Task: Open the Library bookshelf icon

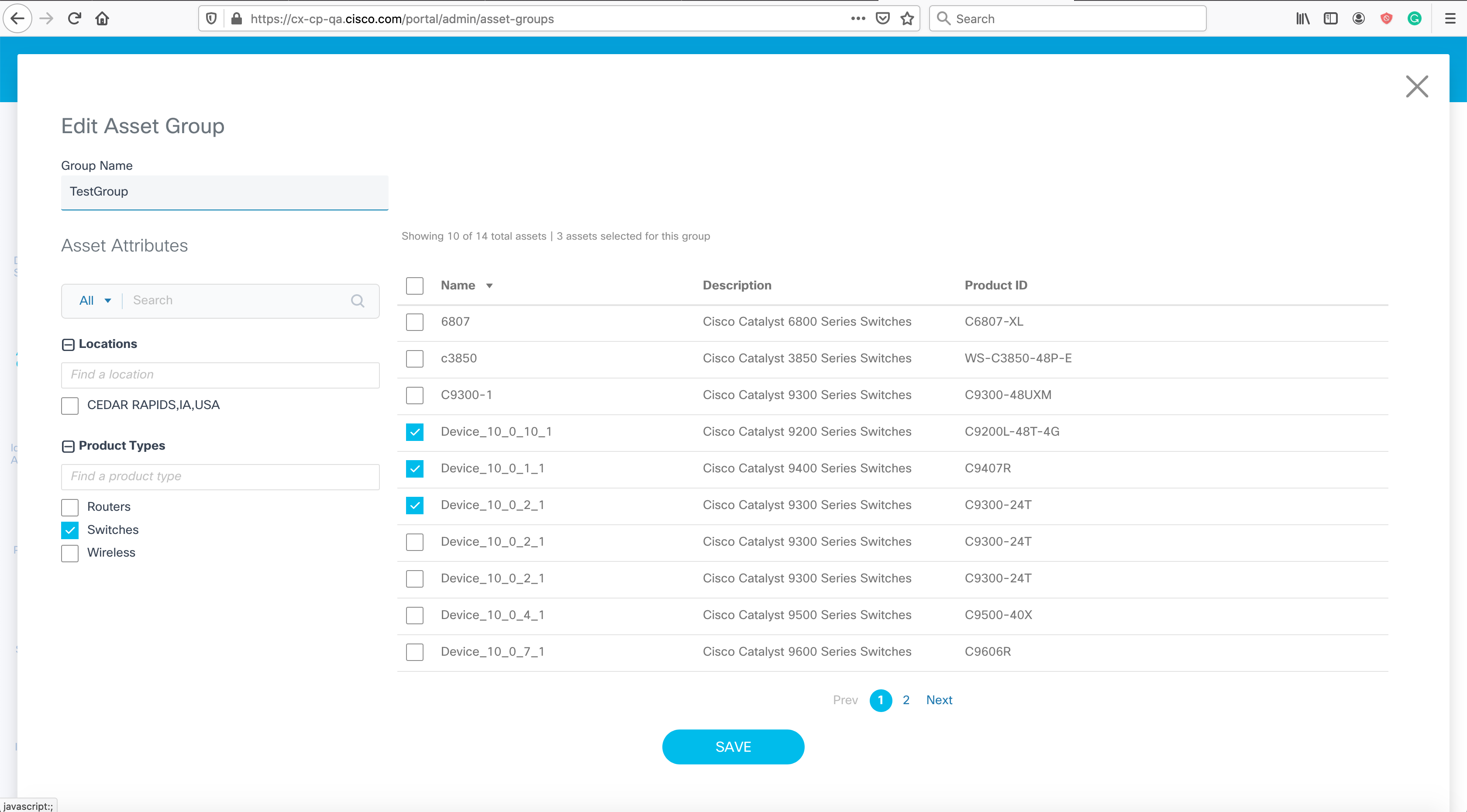Action: point(1302,19)
